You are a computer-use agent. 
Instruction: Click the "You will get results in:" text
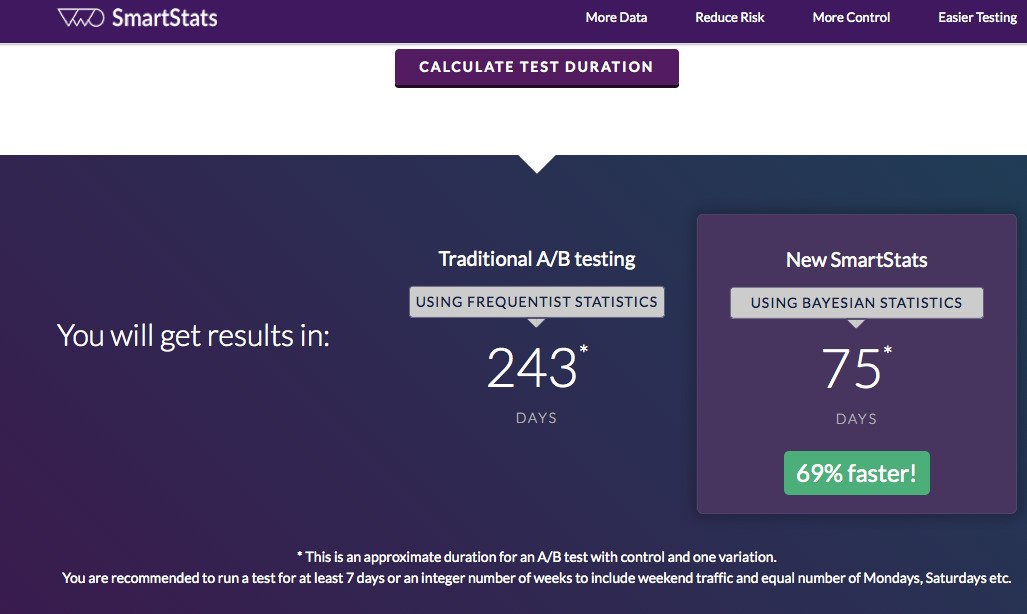click(x=193, y=336)
